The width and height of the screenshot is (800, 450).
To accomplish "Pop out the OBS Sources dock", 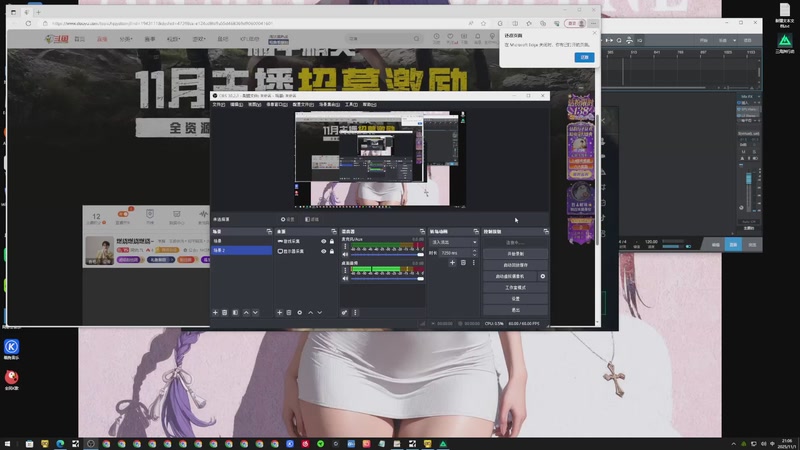I will pyautogui.click(x=334, y=232).
